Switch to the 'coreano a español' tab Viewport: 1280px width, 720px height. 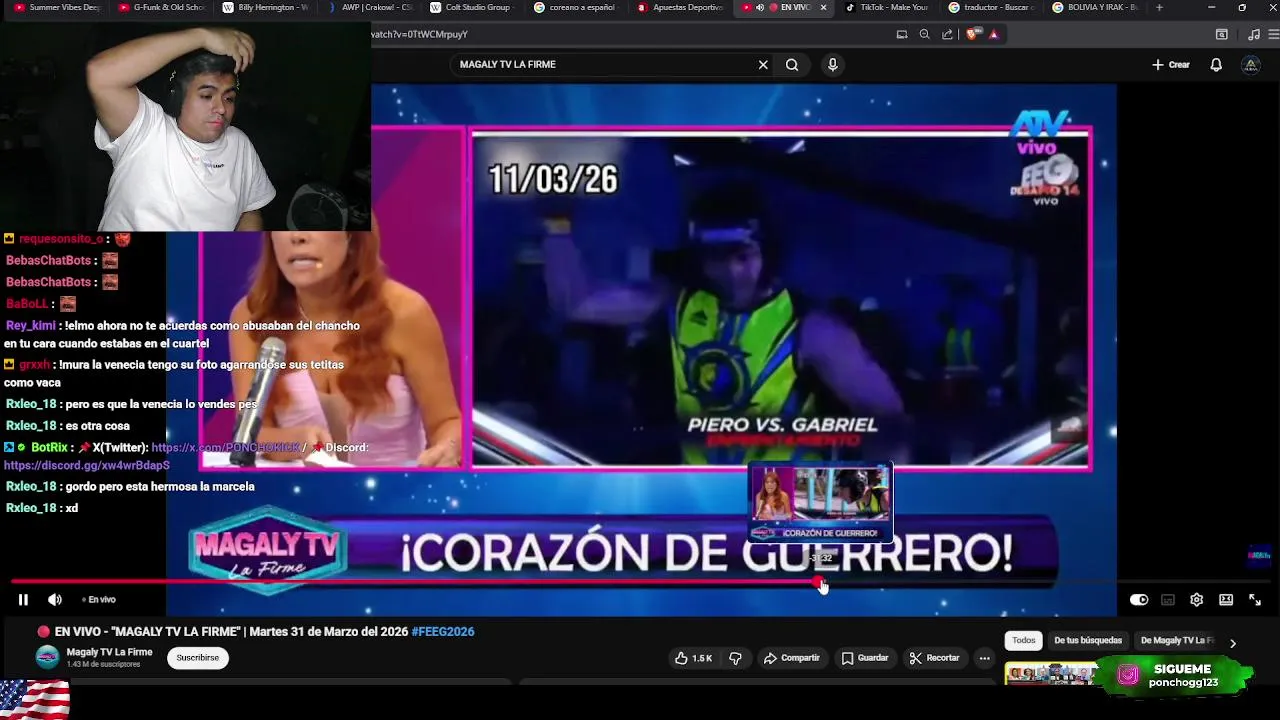point(578,7)
